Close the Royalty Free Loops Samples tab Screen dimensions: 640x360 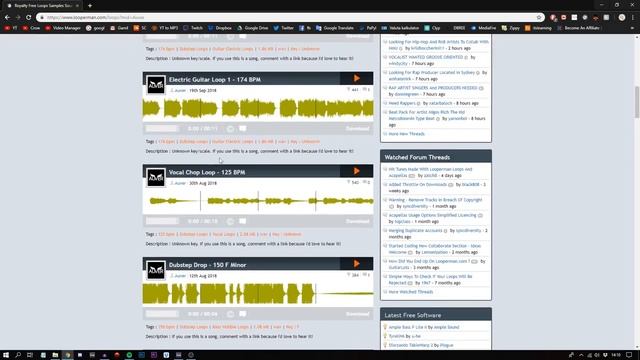[77, 6]
